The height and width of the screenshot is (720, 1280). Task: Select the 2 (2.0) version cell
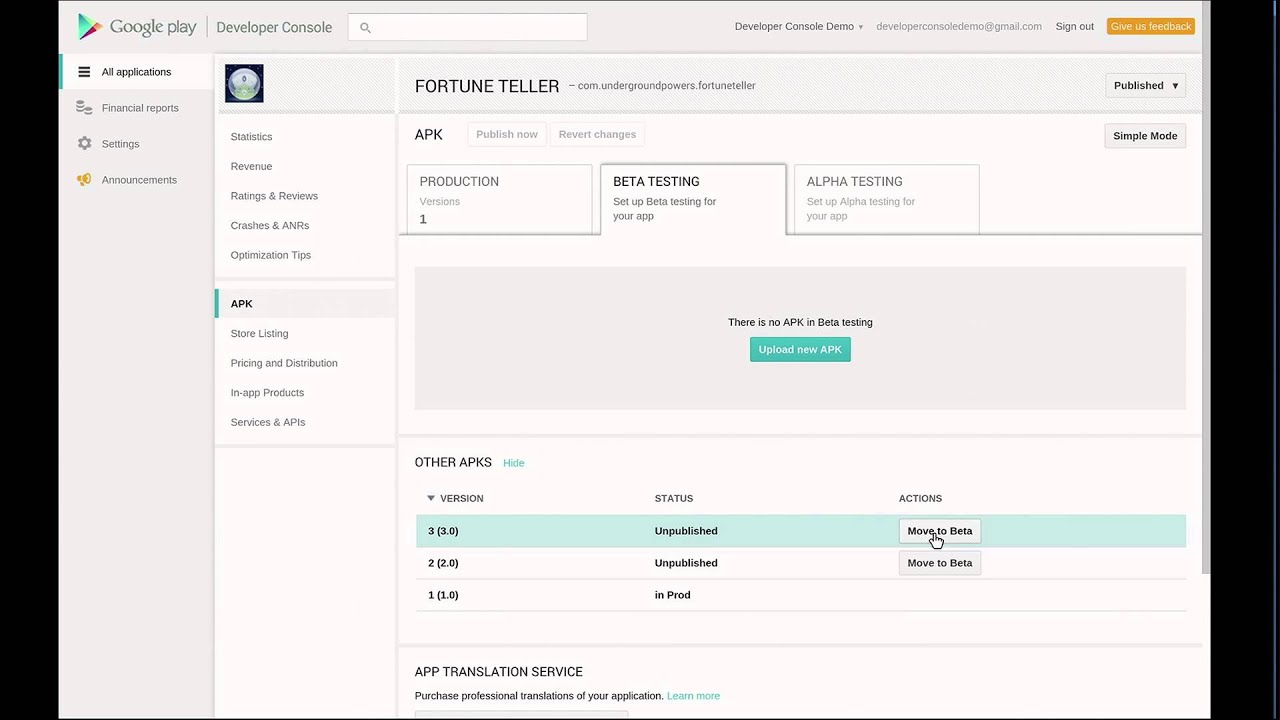point(443,563)
